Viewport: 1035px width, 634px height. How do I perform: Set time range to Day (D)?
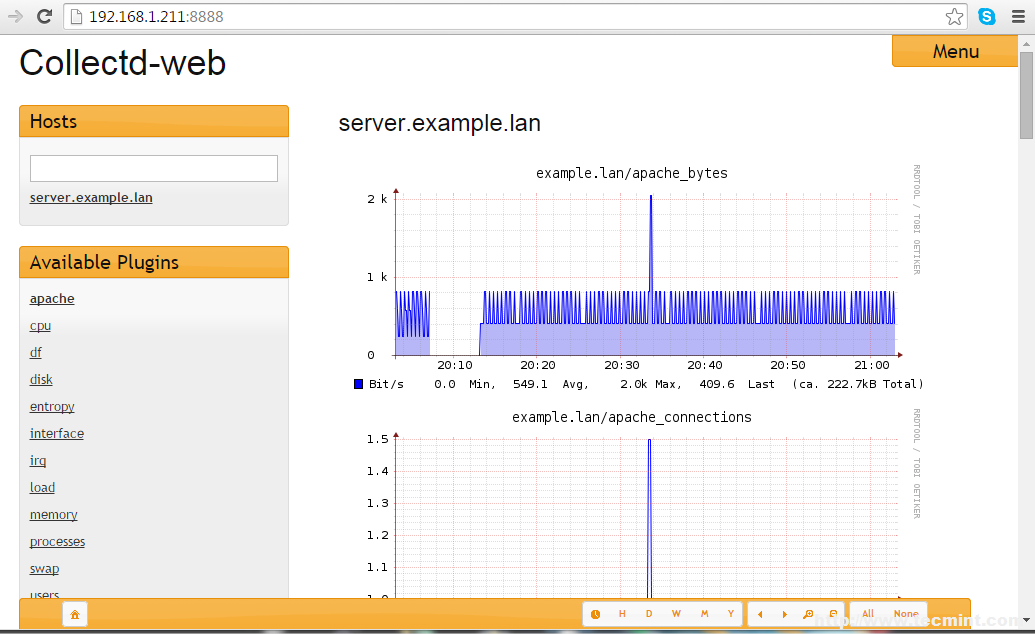(x=649, y=614)
